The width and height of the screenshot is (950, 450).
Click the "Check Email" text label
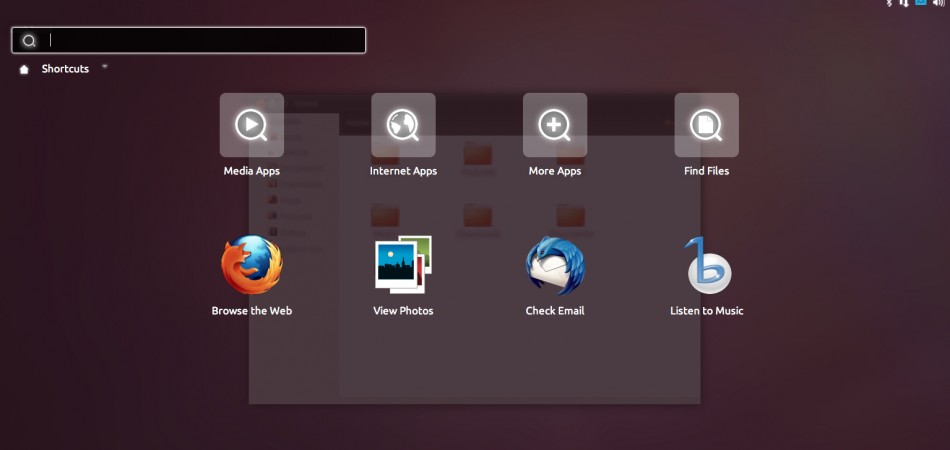(555, 311)
